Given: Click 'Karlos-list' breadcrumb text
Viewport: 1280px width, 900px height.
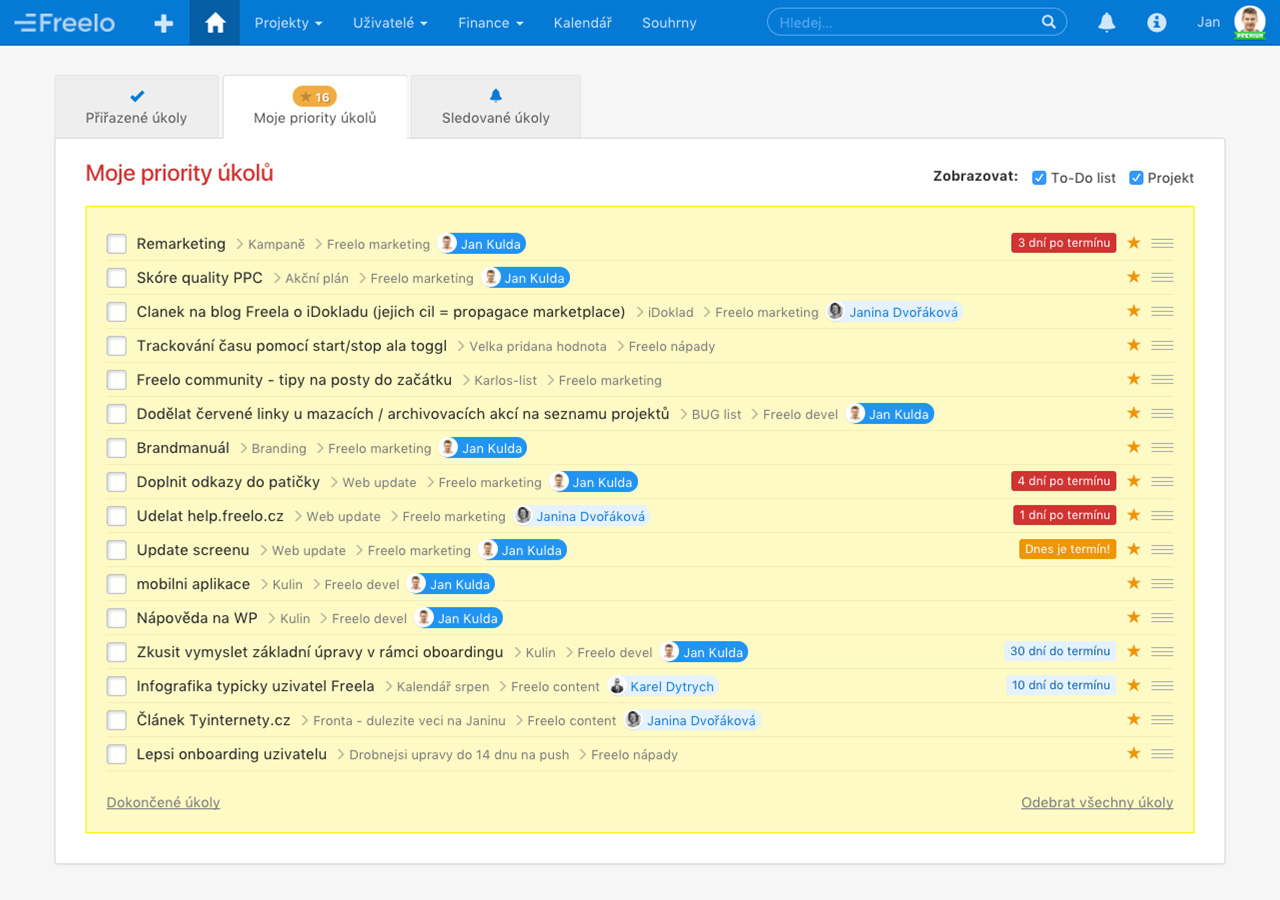Looking at the screenshot, I should click(x=505, y=380).
